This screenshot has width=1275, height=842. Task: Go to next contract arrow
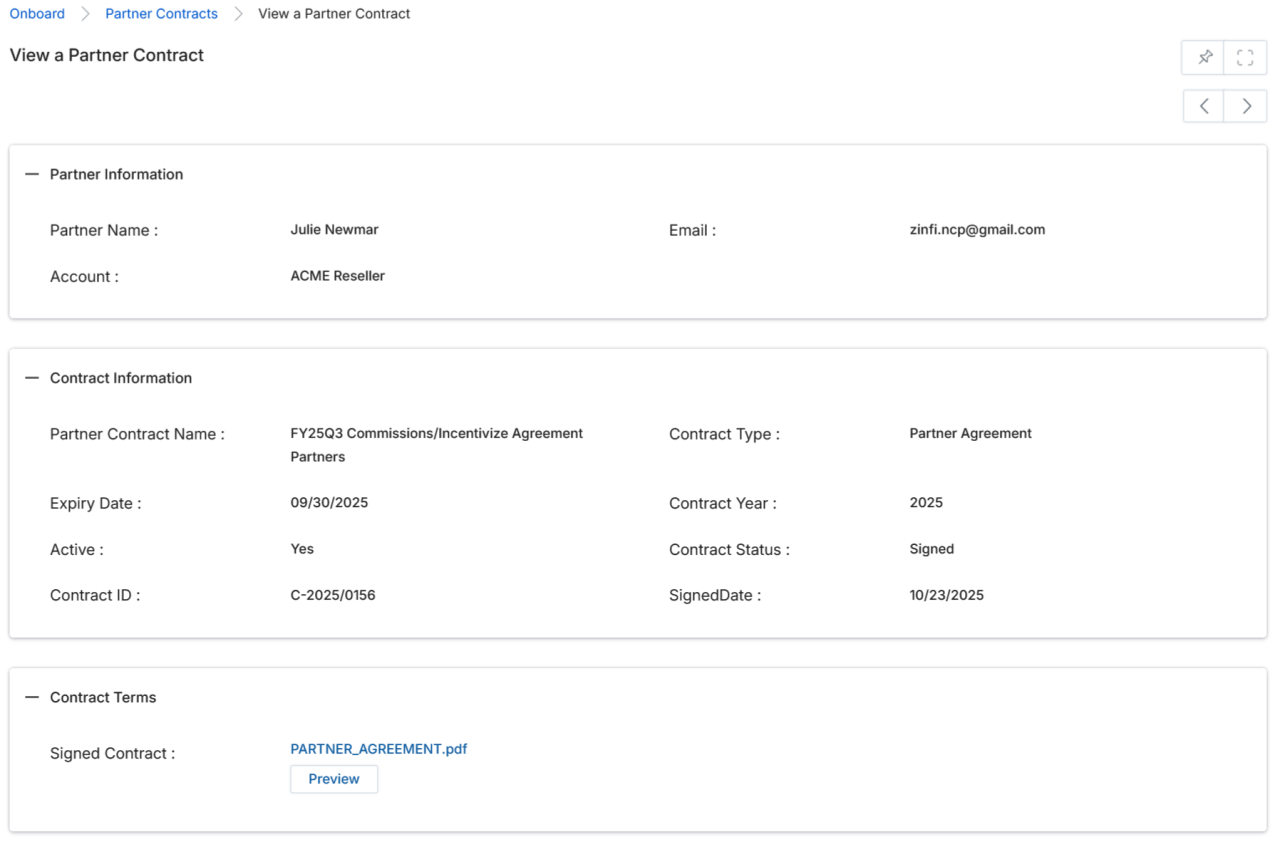[1246, 106]
